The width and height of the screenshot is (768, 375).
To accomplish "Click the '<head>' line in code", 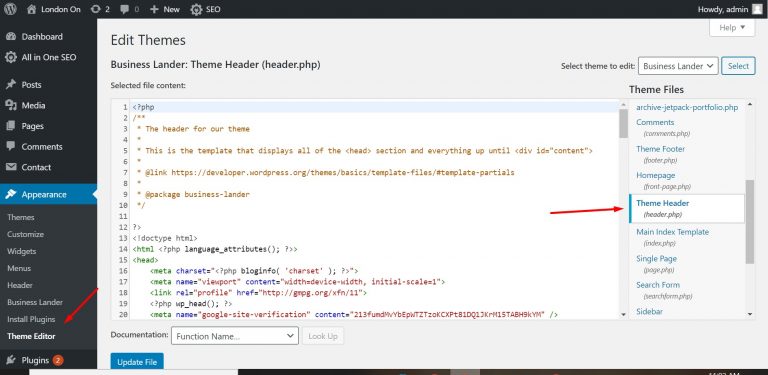I will pyautogui.click(x=145, y=260).
